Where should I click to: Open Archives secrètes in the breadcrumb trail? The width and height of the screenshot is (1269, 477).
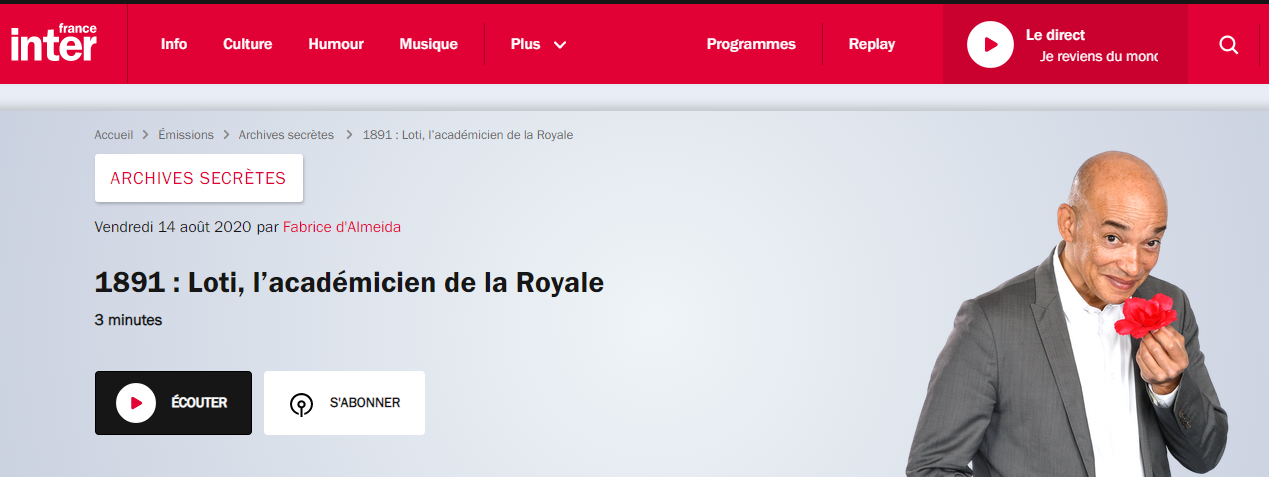click(286, 135)
